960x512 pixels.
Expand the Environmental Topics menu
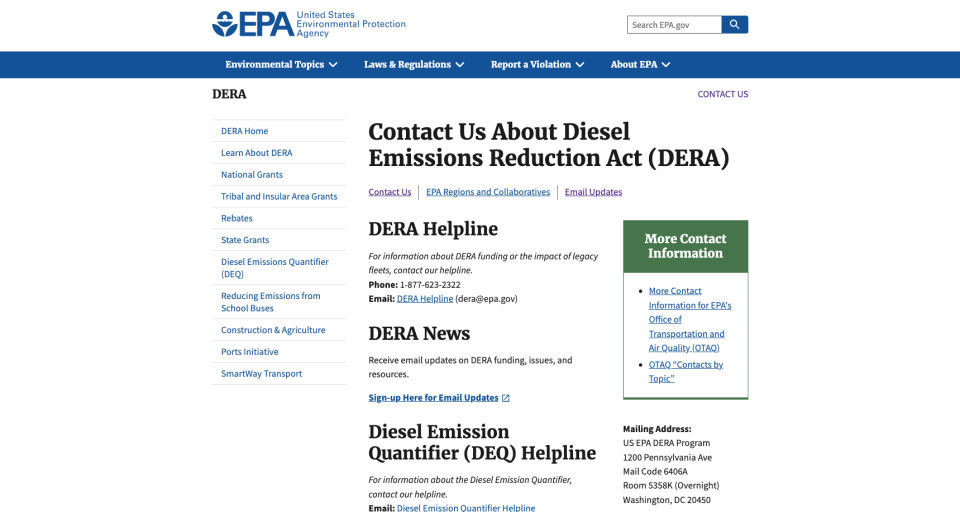[281, 65]
